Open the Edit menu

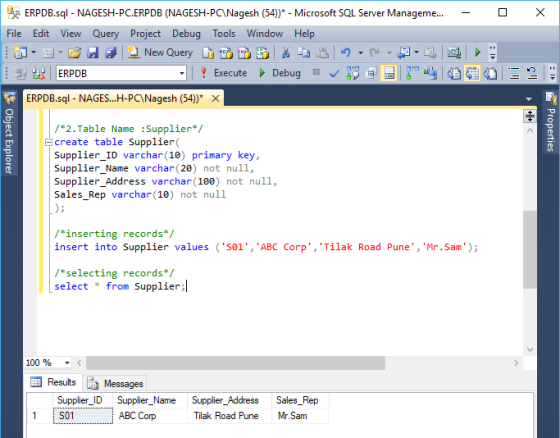point(41,34)
